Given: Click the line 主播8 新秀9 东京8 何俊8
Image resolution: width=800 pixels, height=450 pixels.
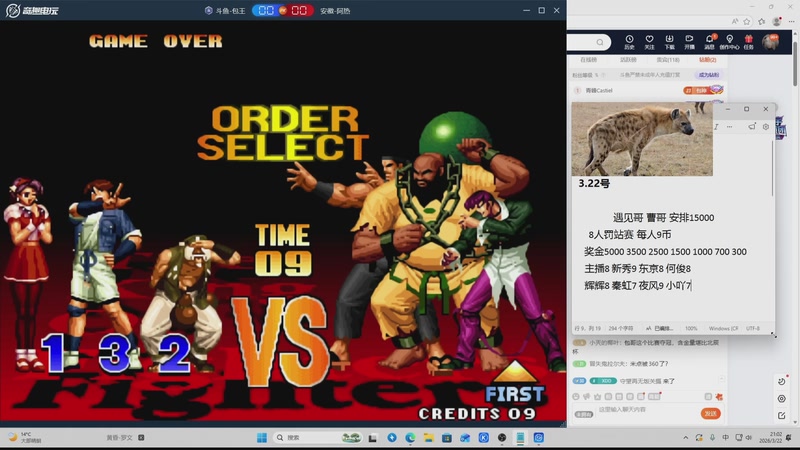Looking at the screenshot, I should point(637,268).
